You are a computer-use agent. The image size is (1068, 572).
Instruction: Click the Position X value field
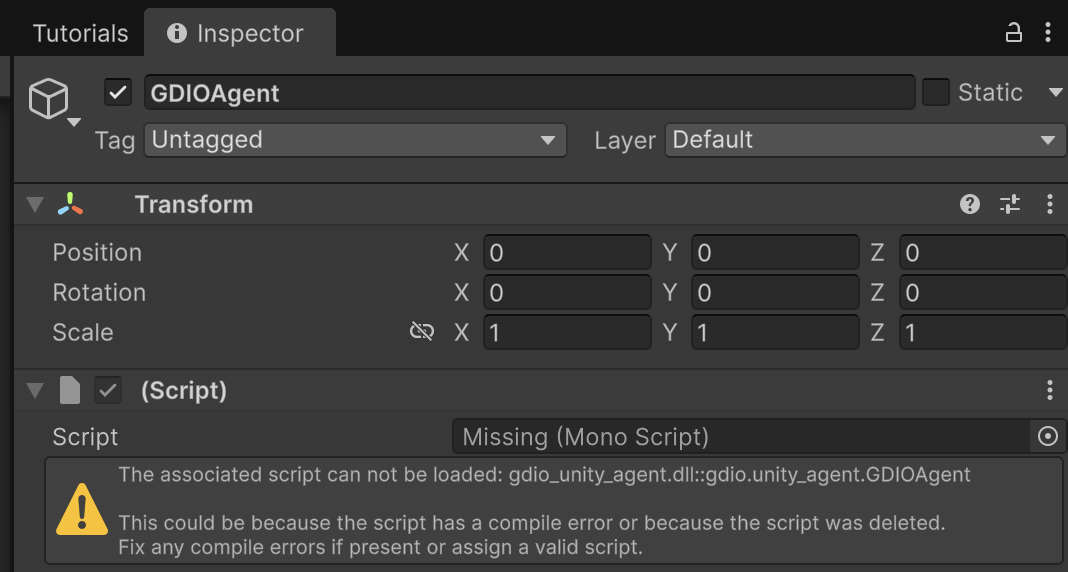click(567, 253)
